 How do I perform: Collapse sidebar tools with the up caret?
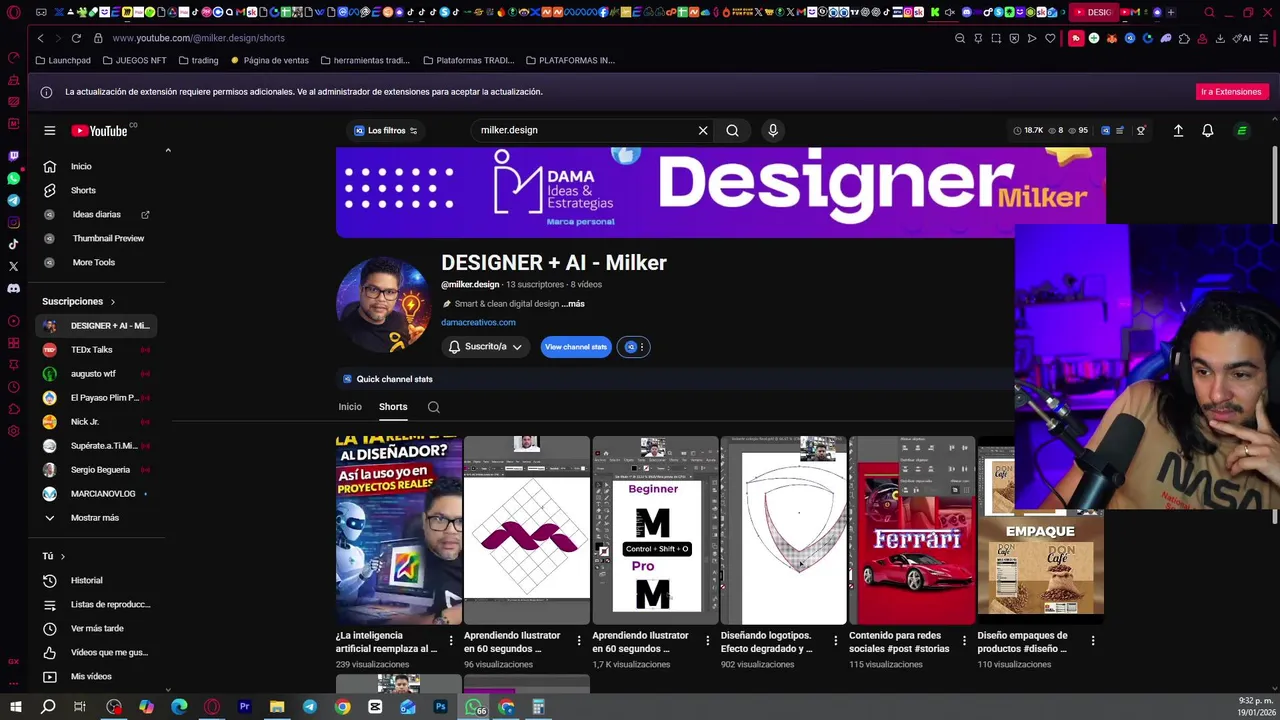click(x=168, y=150)
